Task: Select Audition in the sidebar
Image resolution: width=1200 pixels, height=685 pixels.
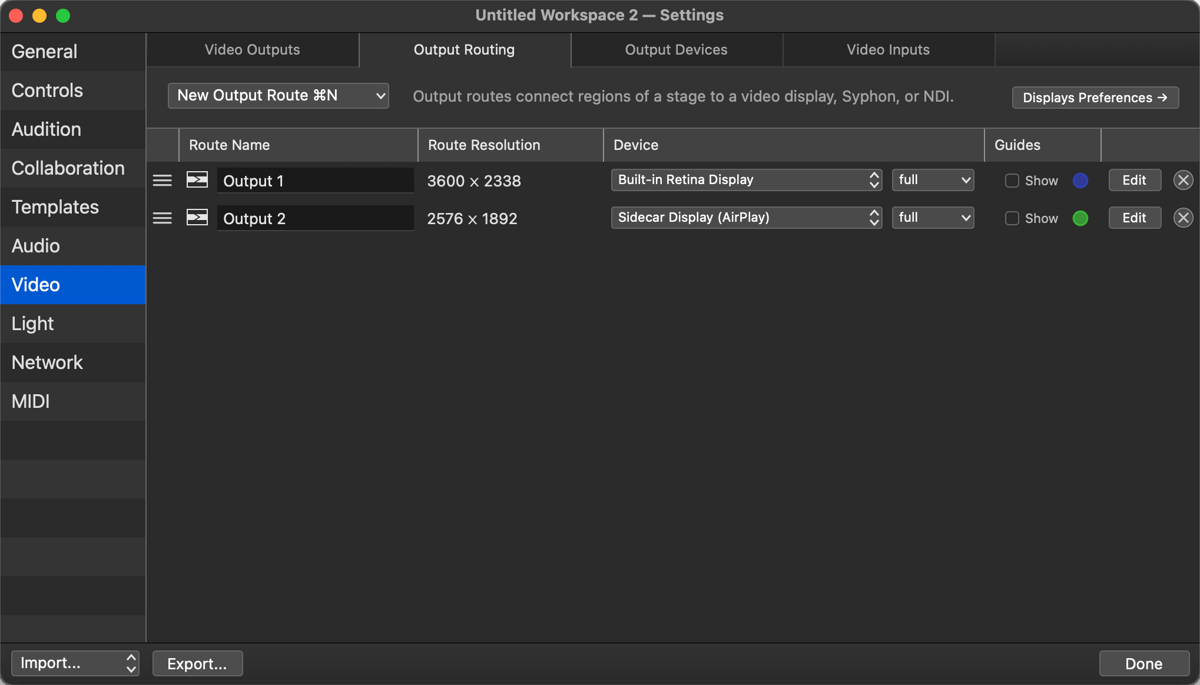Action: point(73,129)
